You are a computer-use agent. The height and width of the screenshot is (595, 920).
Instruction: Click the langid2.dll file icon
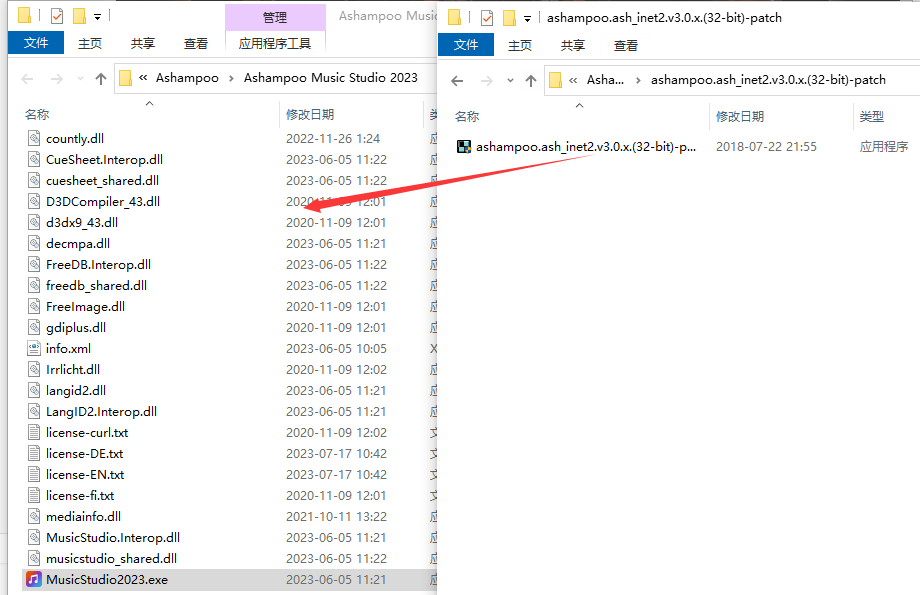tap(34, 391)
